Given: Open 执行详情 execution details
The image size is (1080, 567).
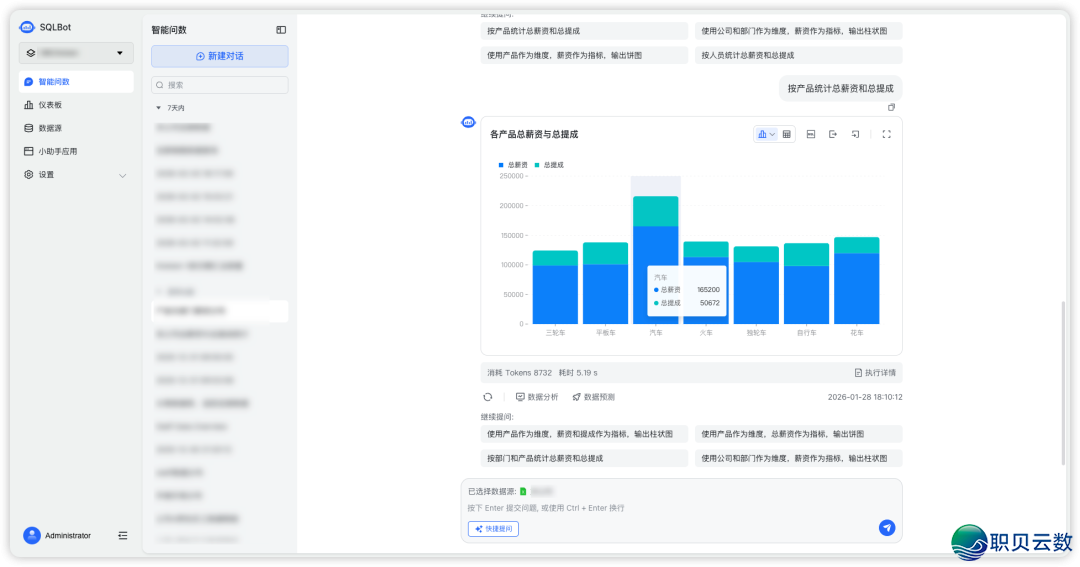Looking at the screenshot, I should point(875,373).
